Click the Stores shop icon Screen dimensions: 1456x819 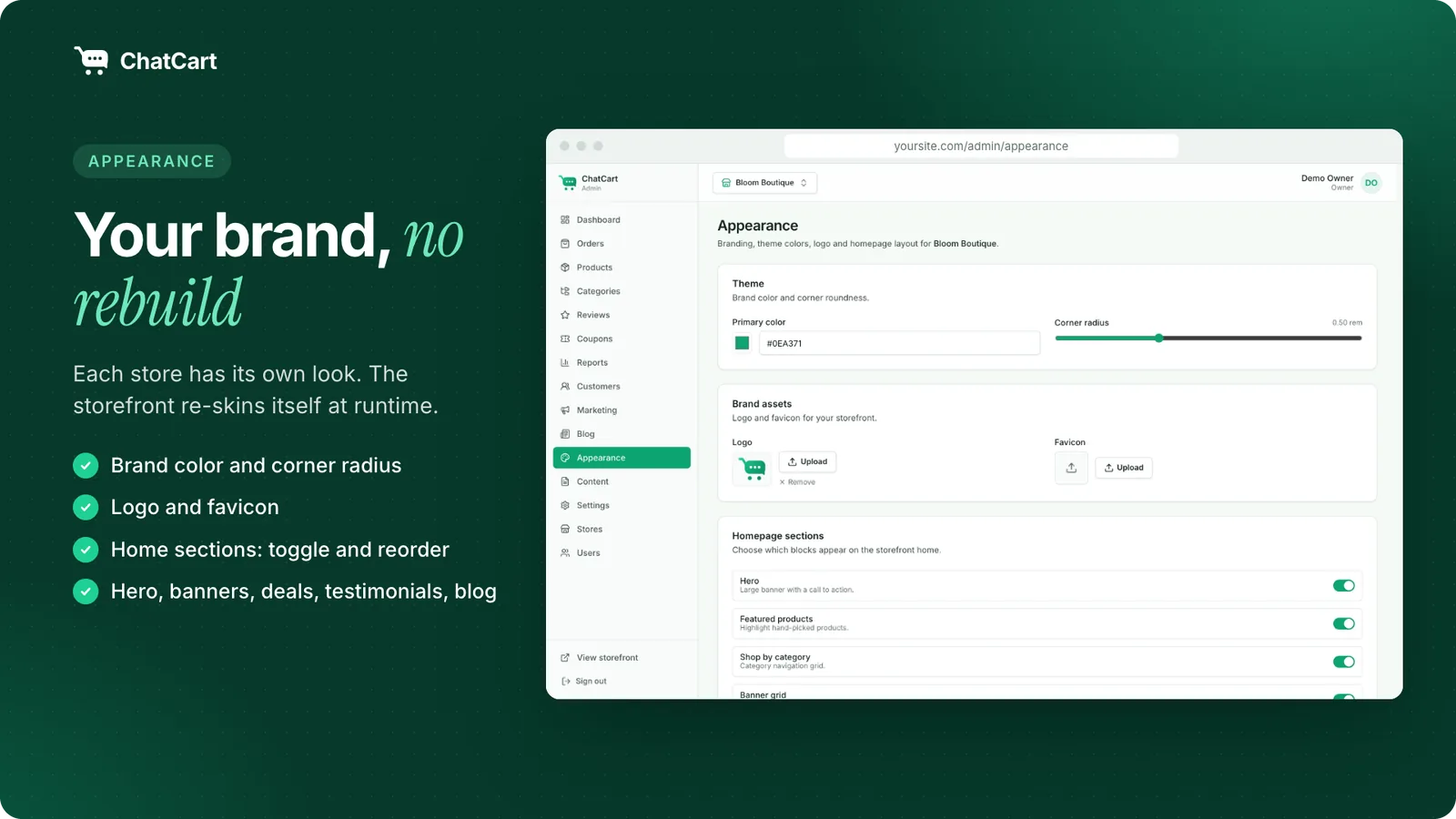(565, 529)
